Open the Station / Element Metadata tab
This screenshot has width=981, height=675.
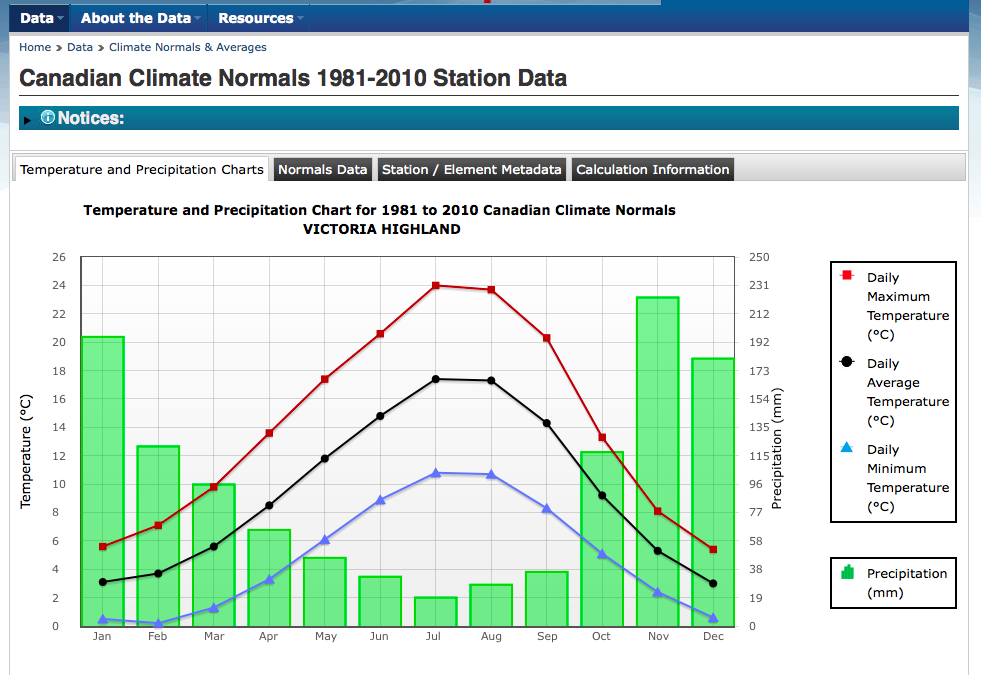click(x=471, y=170)
